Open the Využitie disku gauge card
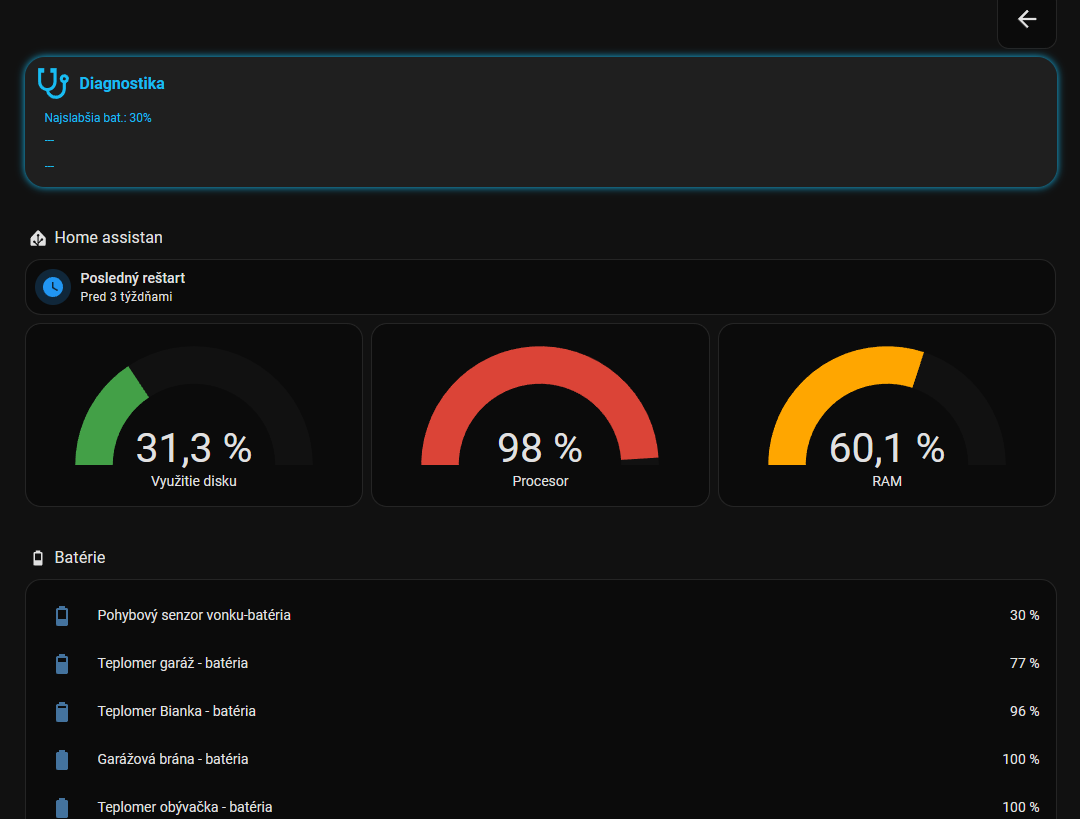1080x819 pixels. click(x=193, y=415)
